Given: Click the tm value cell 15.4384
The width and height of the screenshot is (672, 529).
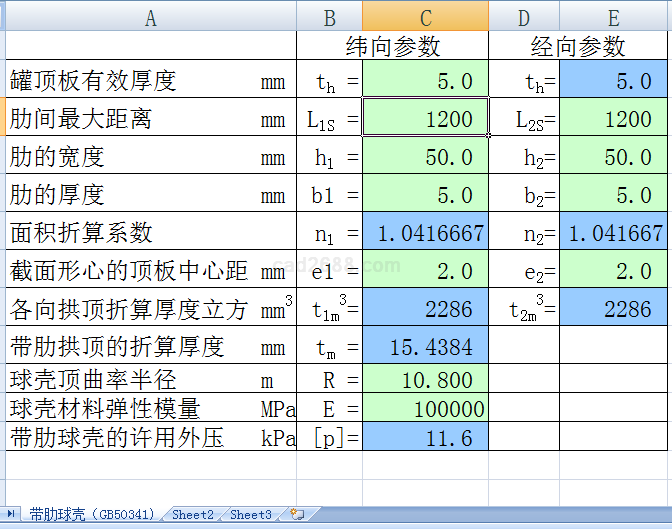Looking at the screenshot, I should point(425,347).
